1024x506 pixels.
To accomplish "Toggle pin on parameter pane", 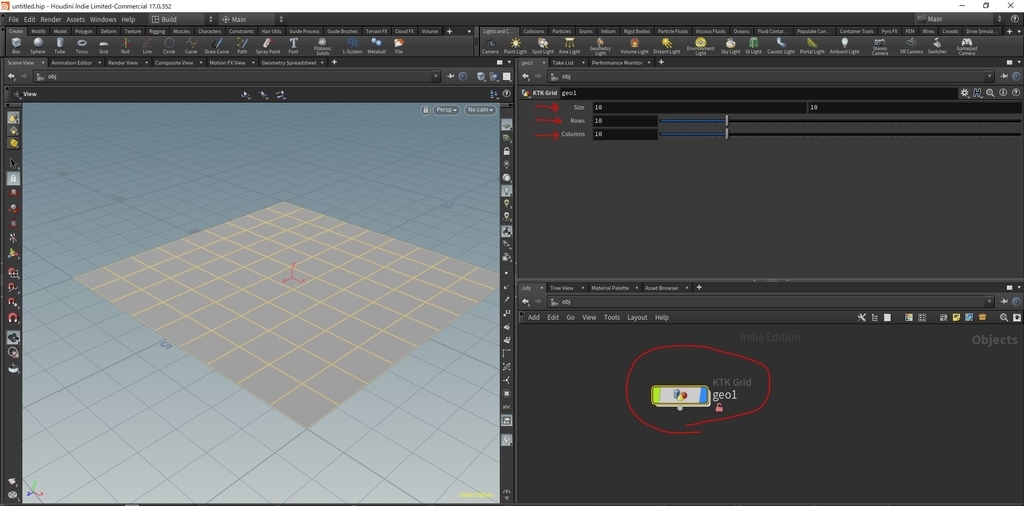I will (1004, 76).
